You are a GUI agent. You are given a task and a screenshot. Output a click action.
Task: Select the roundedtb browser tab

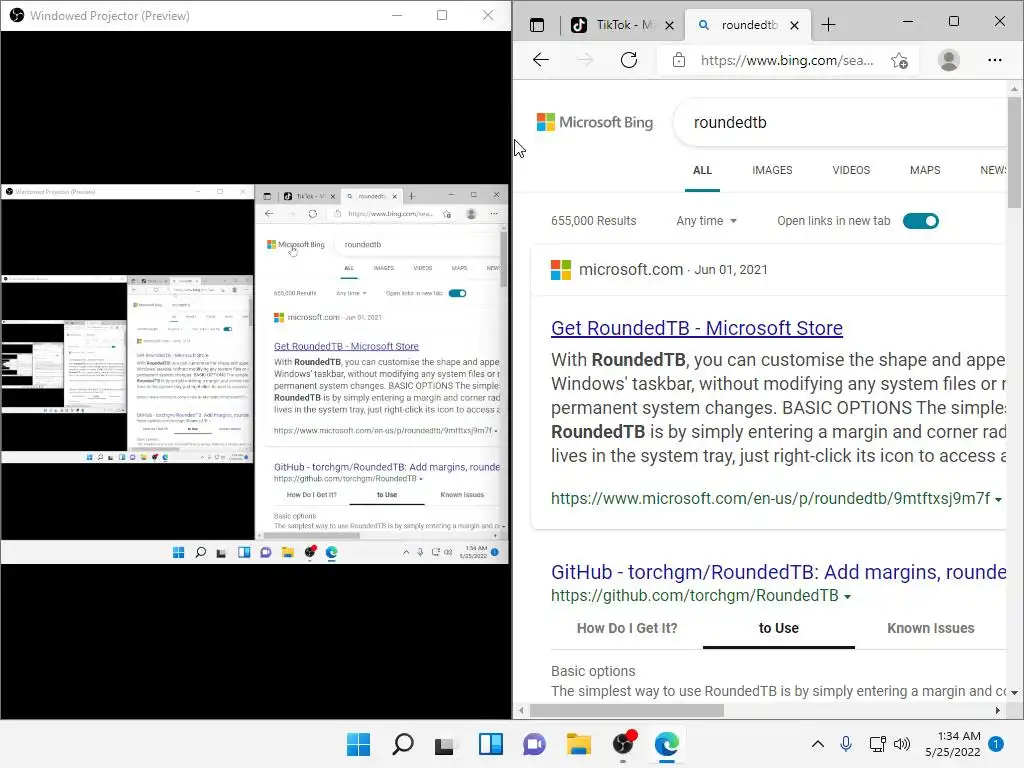pos(748,25)
